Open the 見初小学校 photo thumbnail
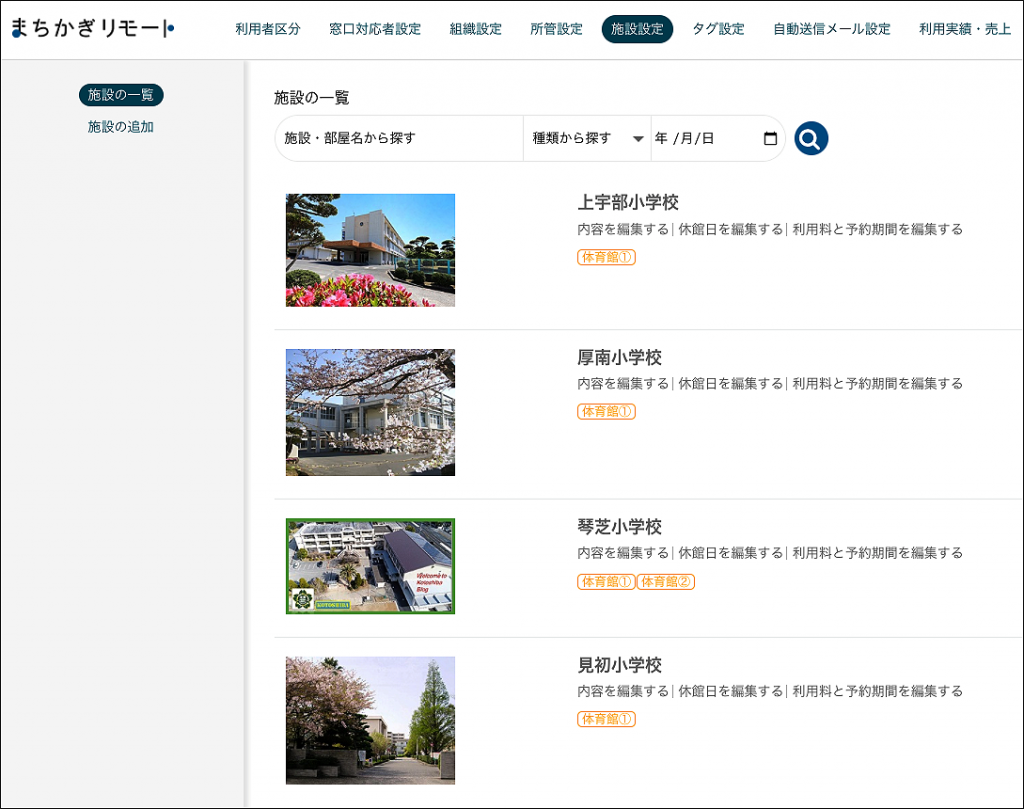 pos(370,720)
